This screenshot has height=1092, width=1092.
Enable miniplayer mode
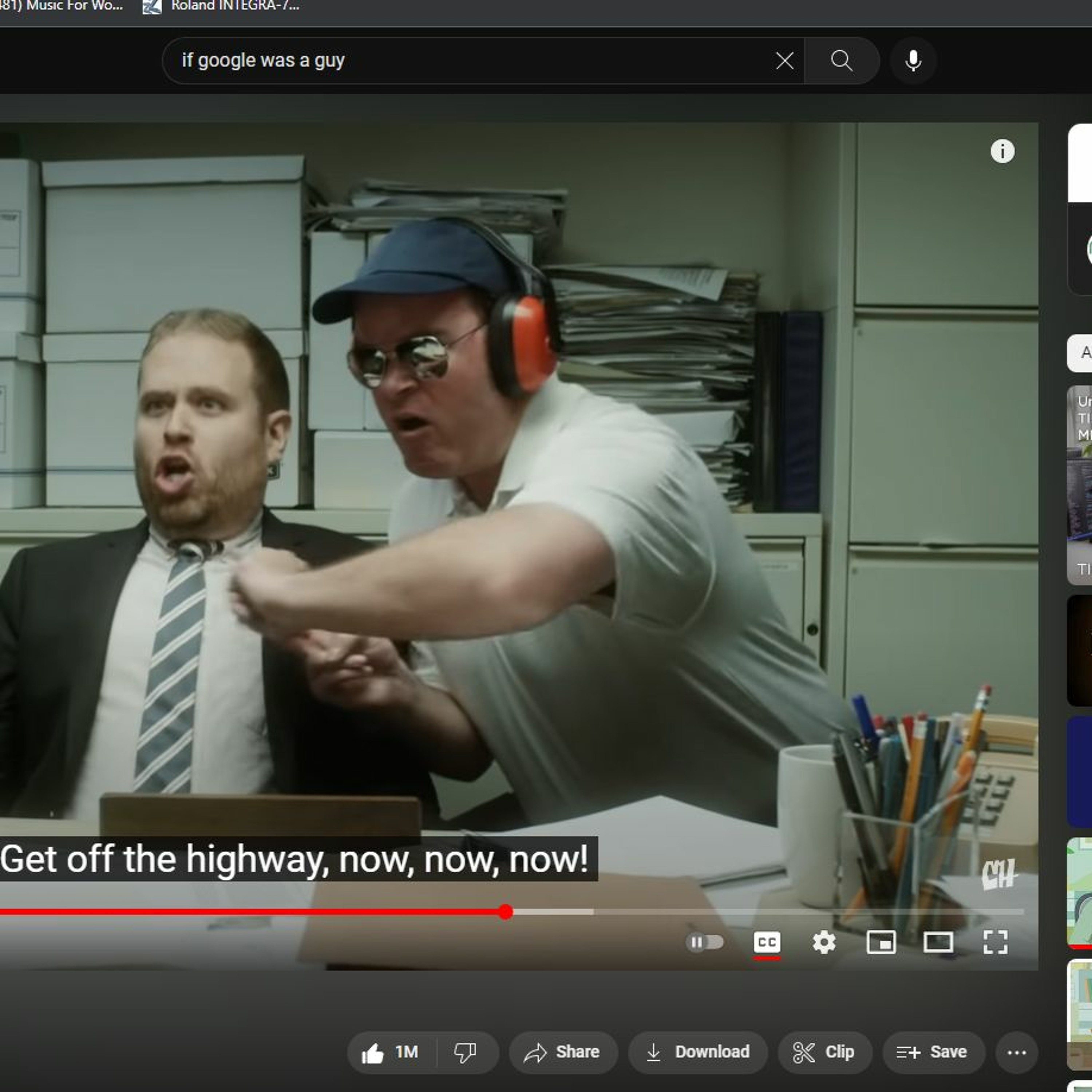(881, 942)
